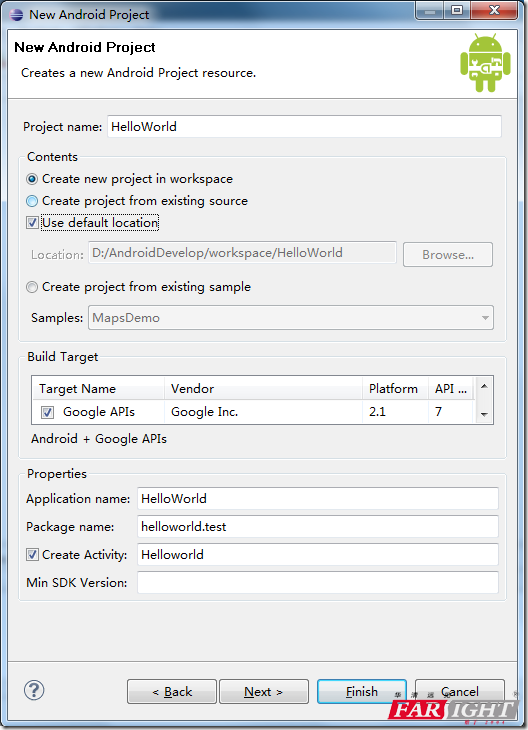The image size is (528, 730).
Task: Click the Vendor column header
Action: (x=264, y=388)
